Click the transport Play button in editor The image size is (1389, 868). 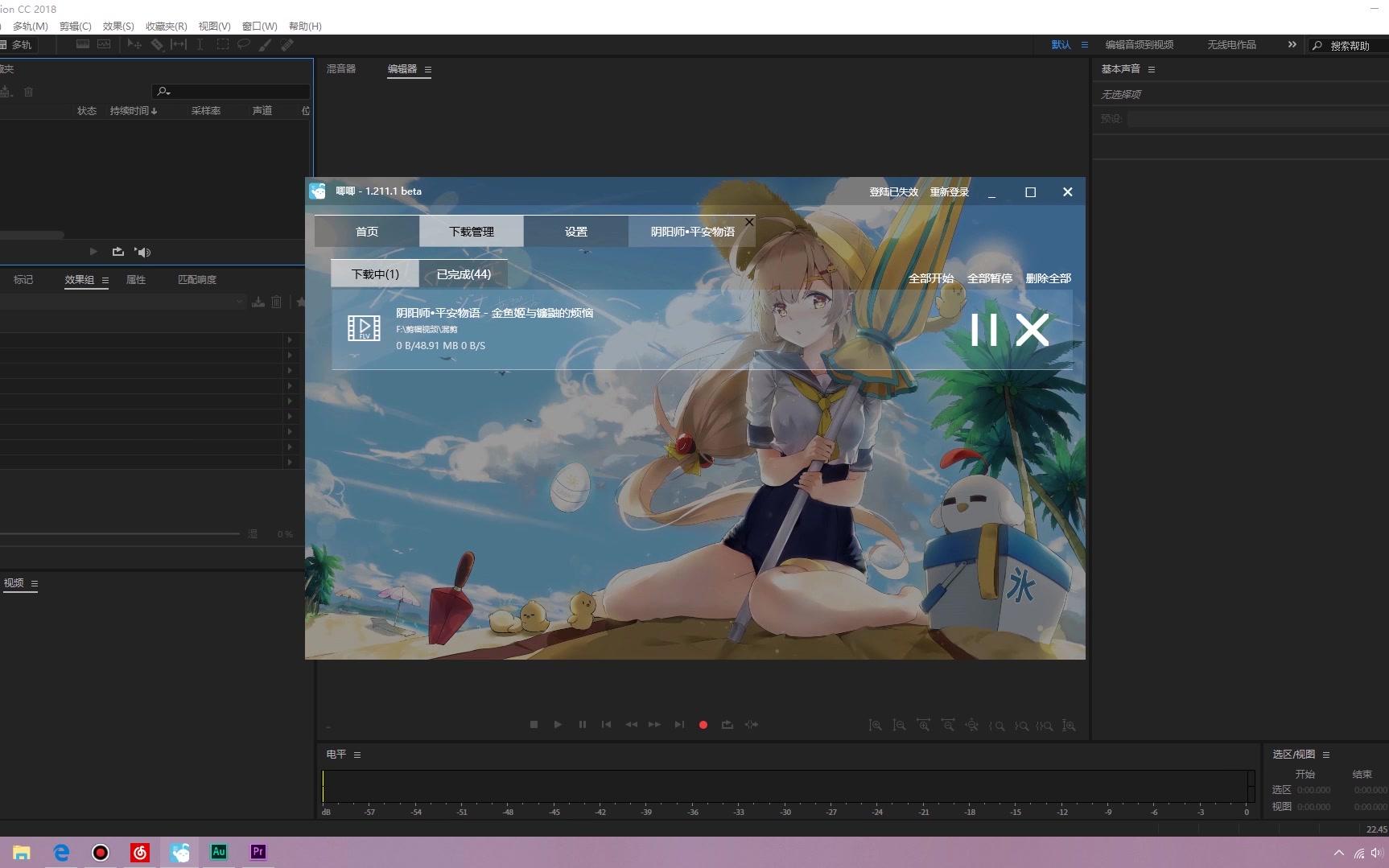[558, 725]
